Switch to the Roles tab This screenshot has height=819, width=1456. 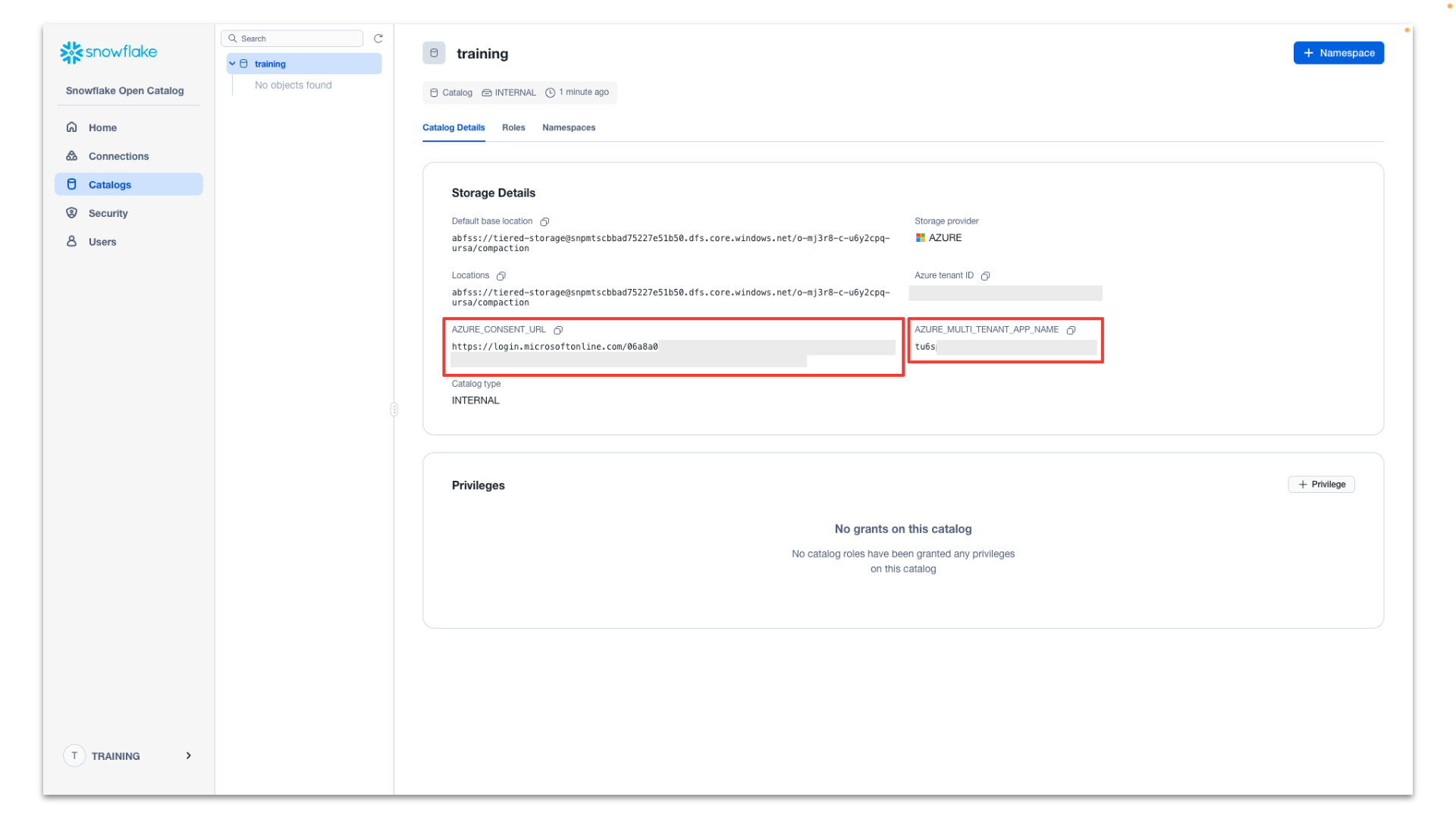(x=513, y=127)
